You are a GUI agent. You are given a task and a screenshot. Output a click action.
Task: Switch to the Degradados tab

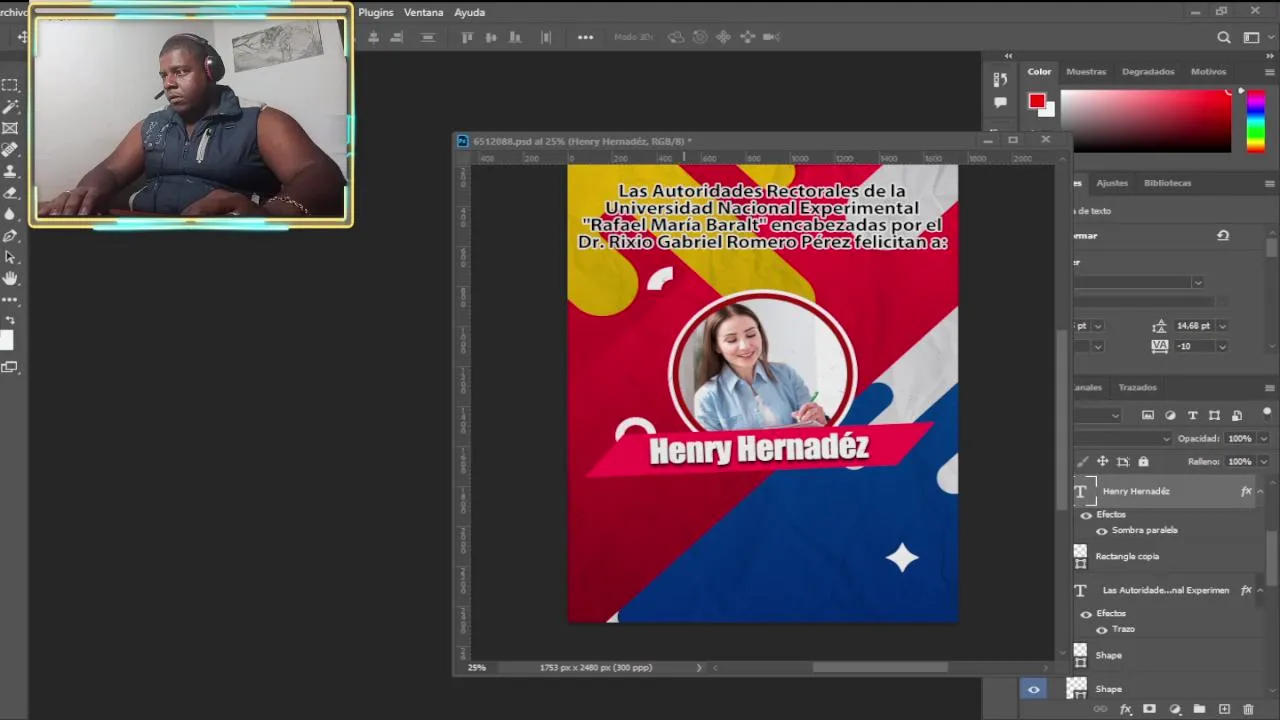[1148, 72]
